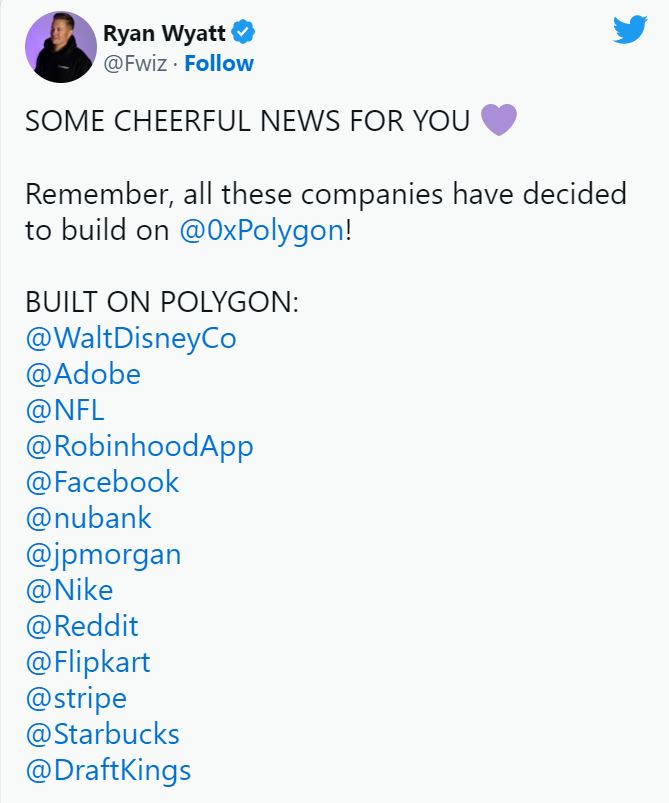Click the @jpmorgan mention link
Screen dimensions: 669x803
click(103, 554)
